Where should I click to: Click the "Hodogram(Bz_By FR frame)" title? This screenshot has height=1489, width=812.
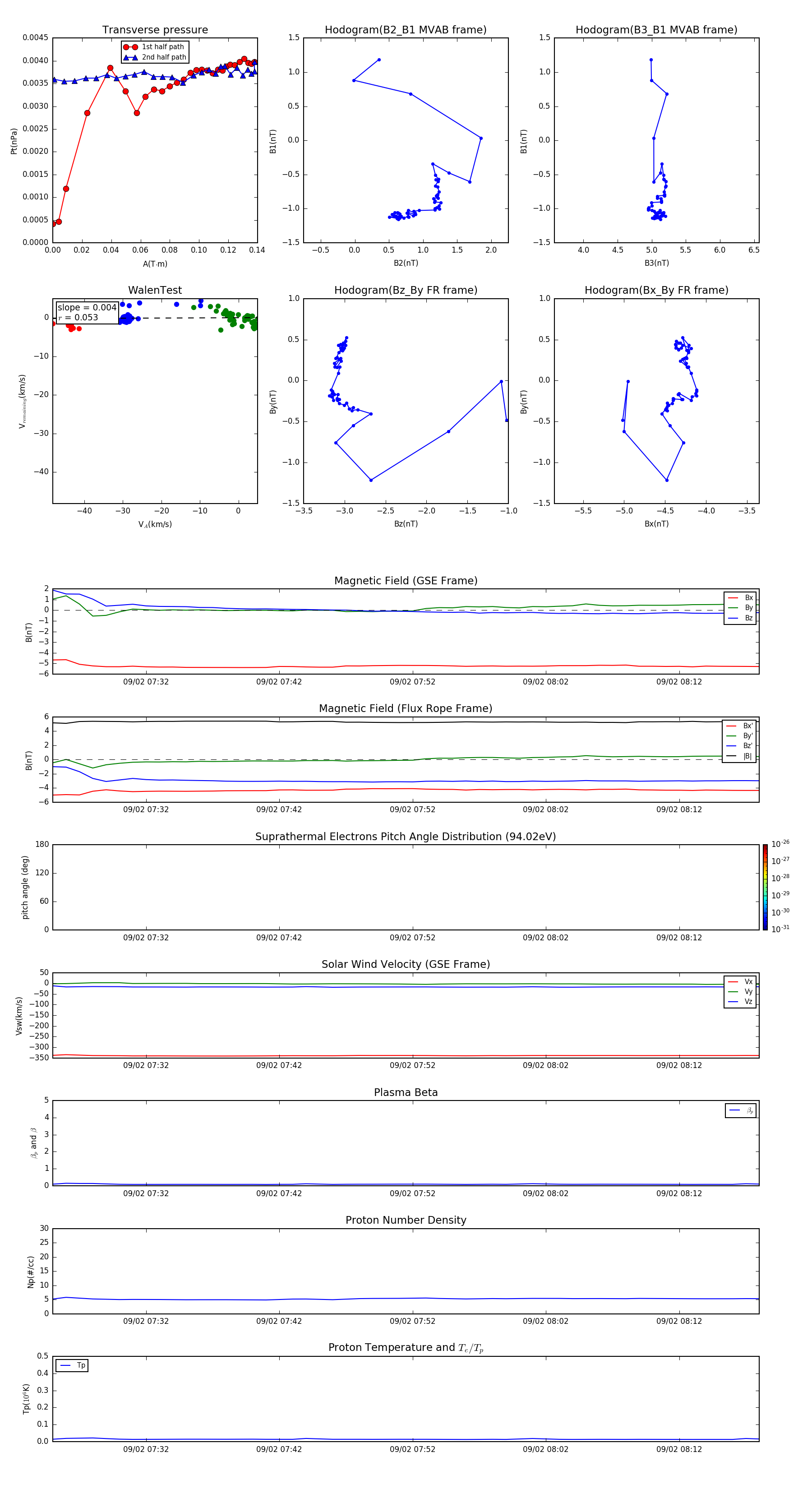406,290
